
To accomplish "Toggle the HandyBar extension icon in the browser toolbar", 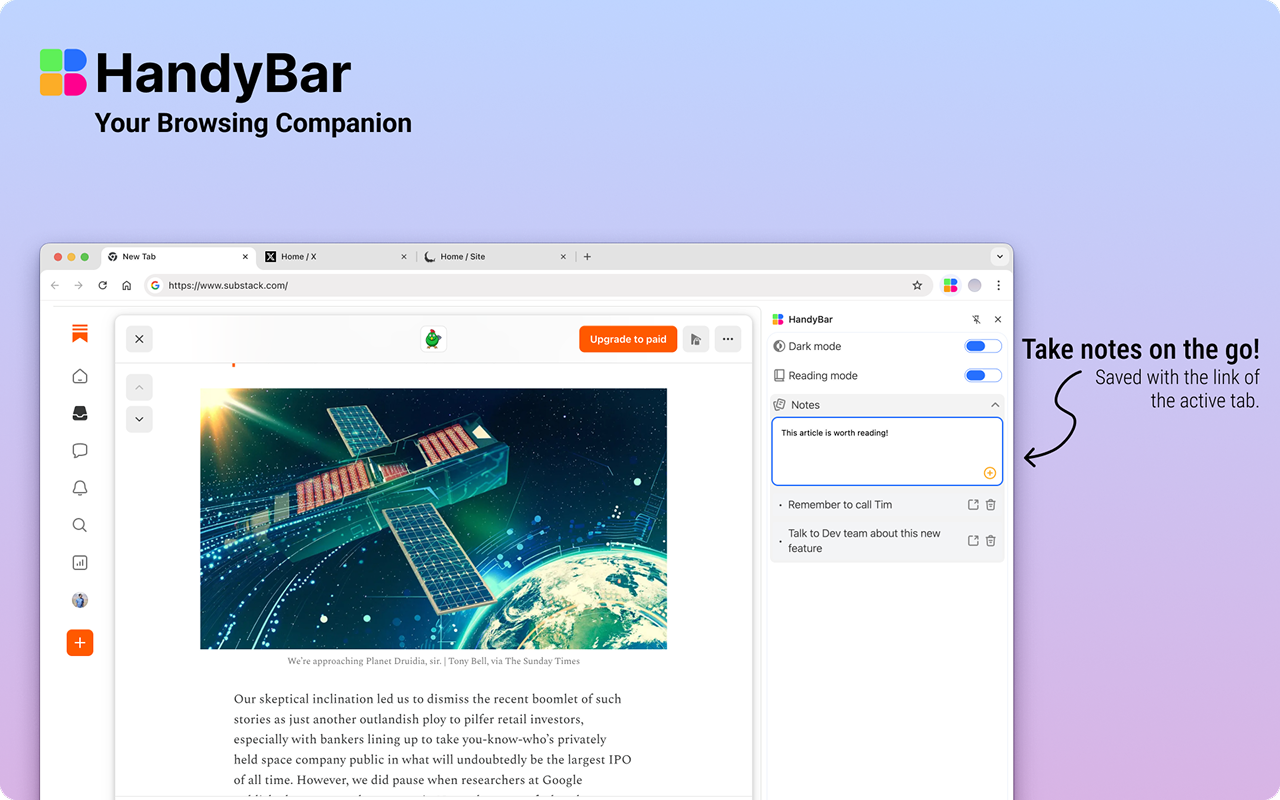I will [x=949, y=285].
